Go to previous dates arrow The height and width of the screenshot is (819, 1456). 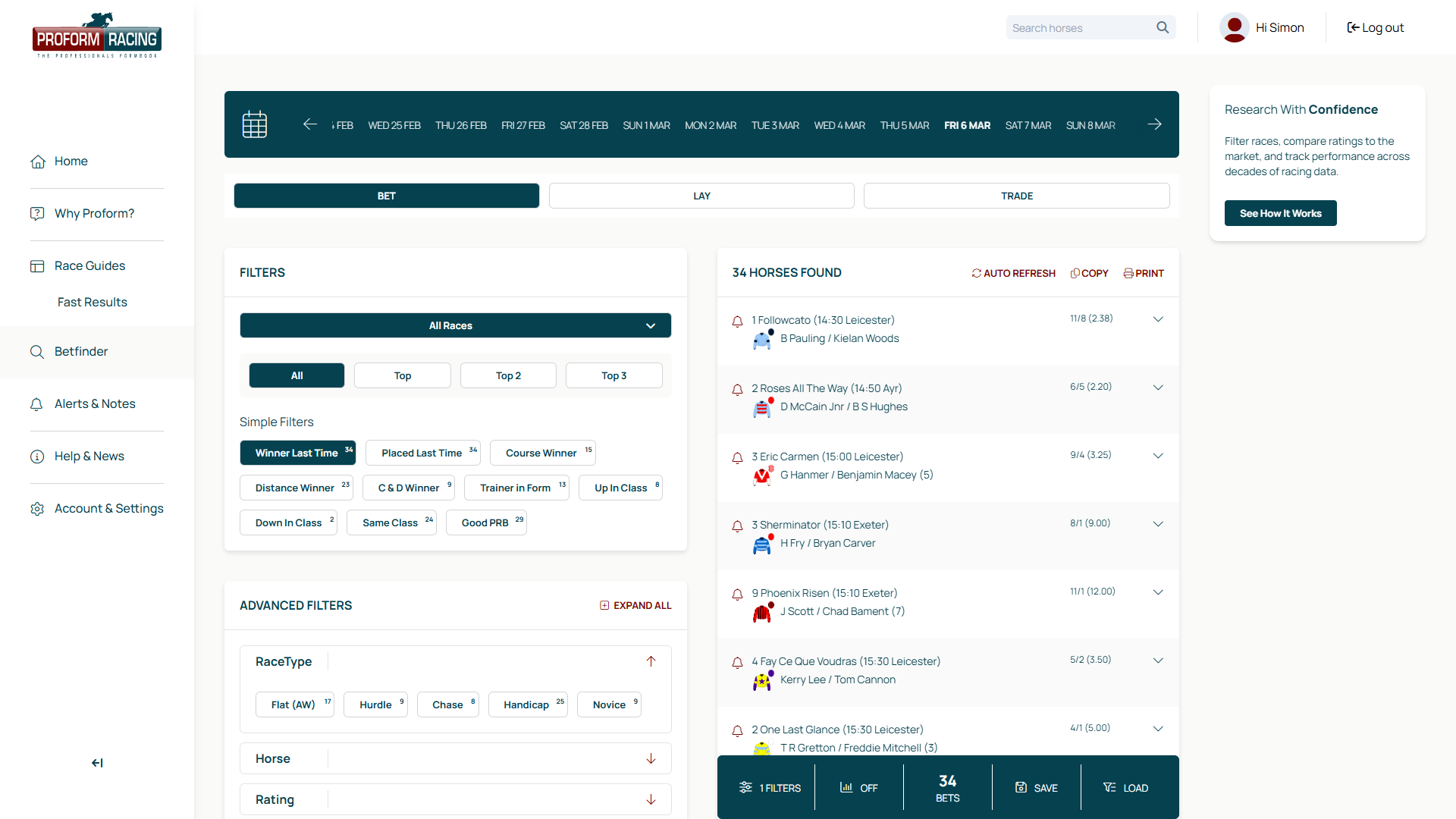pos(309,124)
